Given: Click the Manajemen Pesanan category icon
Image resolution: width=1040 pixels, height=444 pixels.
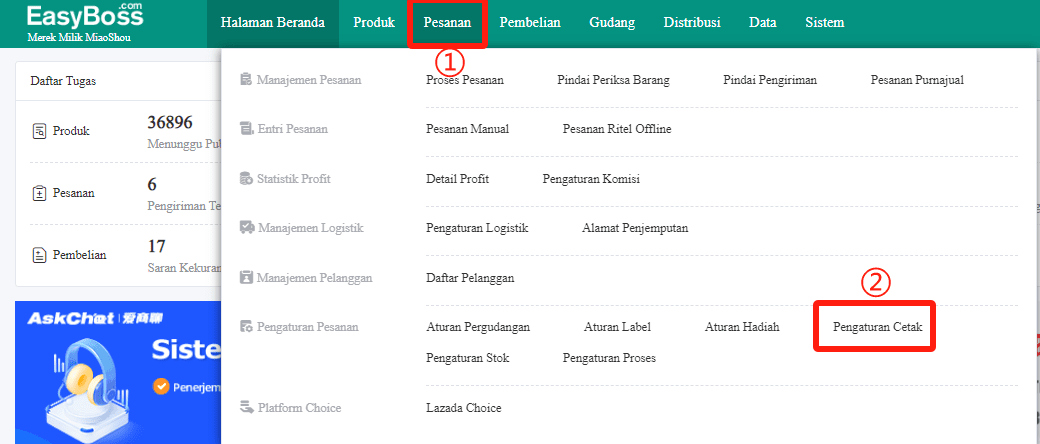Looking at the screenshot, I should (x=245, y=80).
